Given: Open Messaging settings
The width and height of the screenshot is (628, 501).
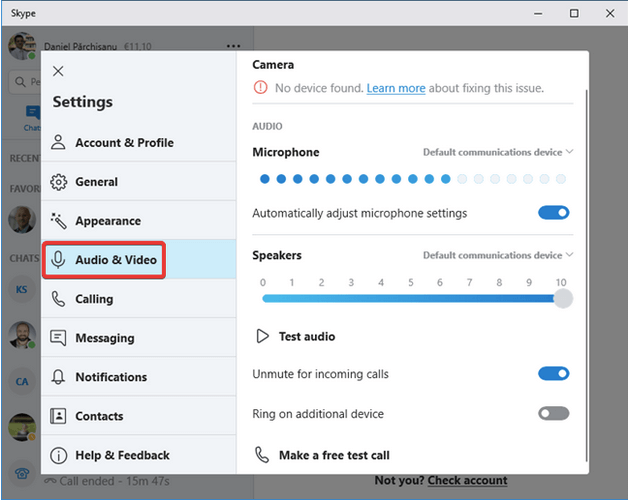Looking at the screenshot, I should (139, 338).
